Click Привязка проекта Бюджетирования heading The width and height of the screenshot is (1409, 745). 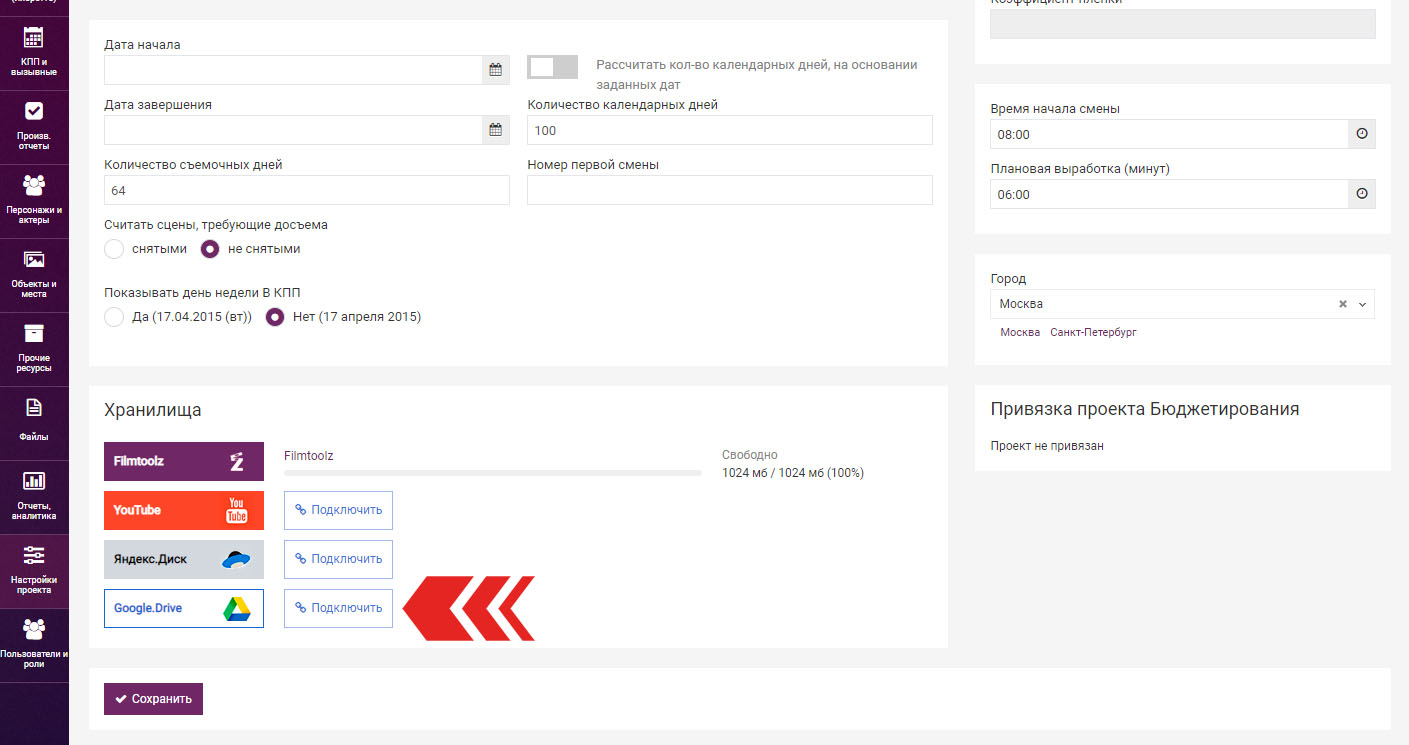click(x=1145, y=409)
